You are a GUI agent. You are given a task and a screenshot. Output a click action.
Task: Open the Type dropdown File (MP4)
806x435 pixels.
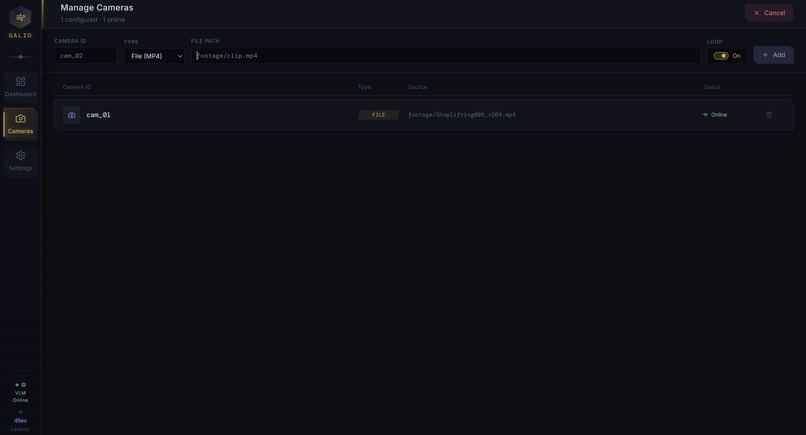(154, 56)
